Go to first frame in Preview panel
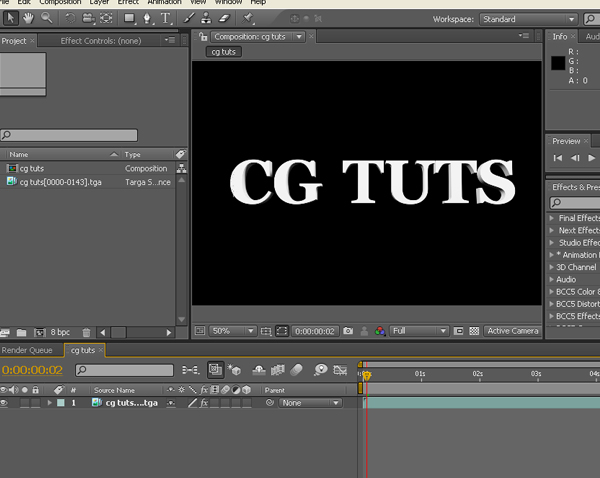 click(558, 158)
